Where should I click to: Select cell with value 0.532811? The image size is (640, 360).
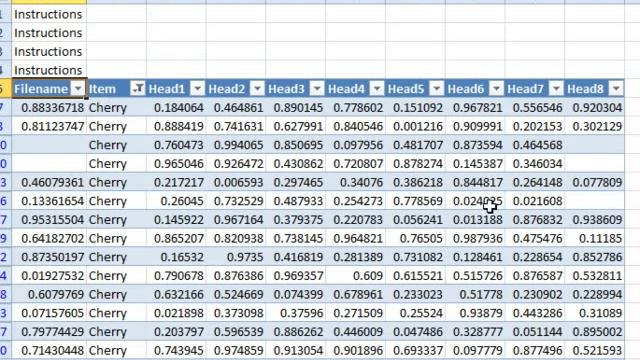click(595, 276)
